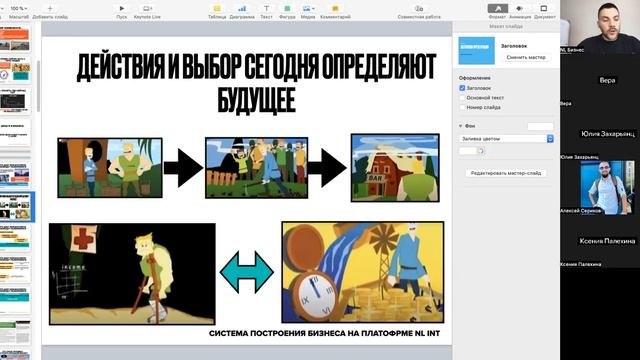Click Редактировать мастер-слайд button
Image resolution: width=640 pixels, height=360 pixels.
point(506,173)
